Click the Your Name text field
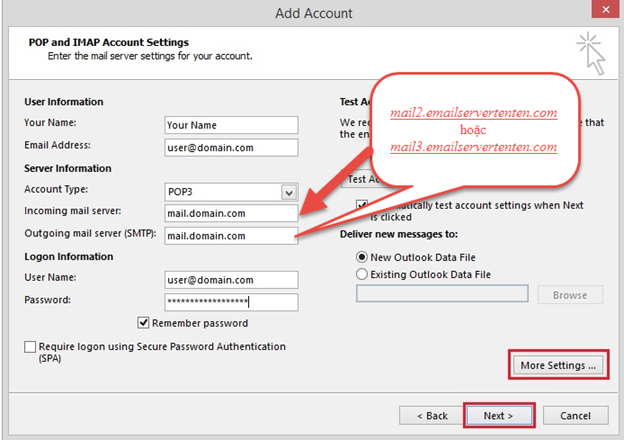The width and height of the screenshot is (624, 440). (x=231, y=125)
